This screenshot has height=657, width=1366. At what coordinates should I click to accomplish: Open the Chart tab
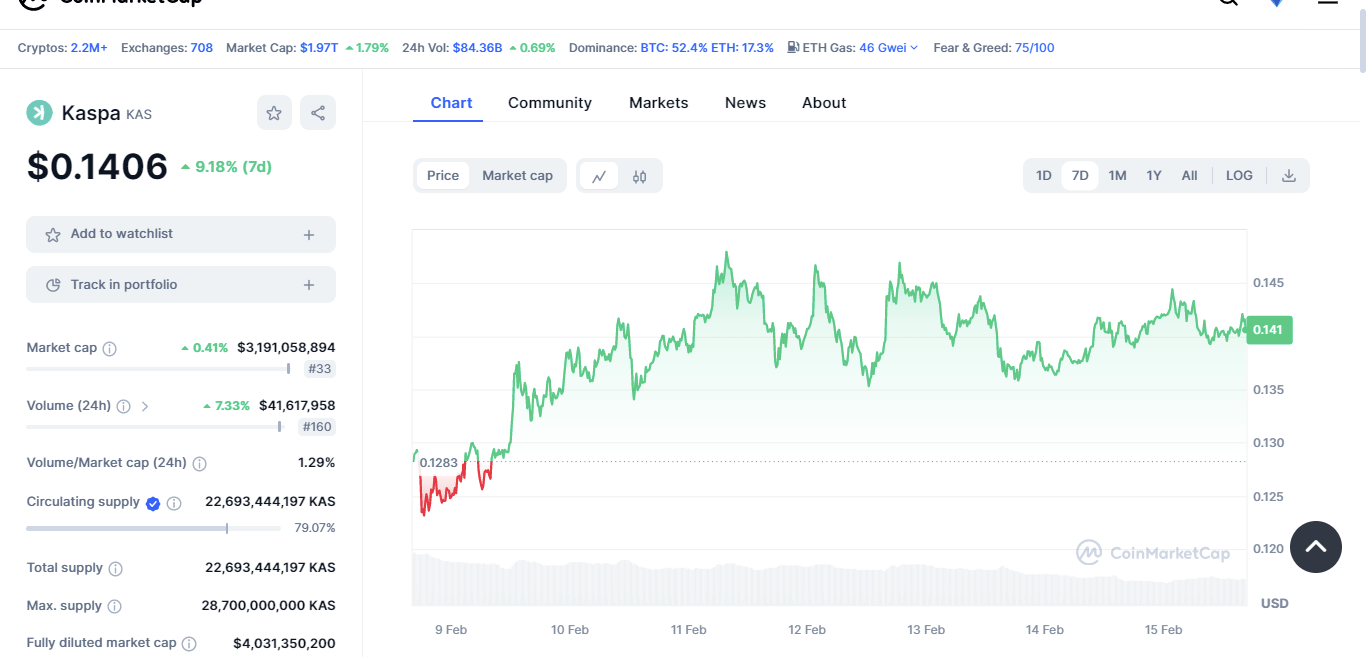(451, 103)
